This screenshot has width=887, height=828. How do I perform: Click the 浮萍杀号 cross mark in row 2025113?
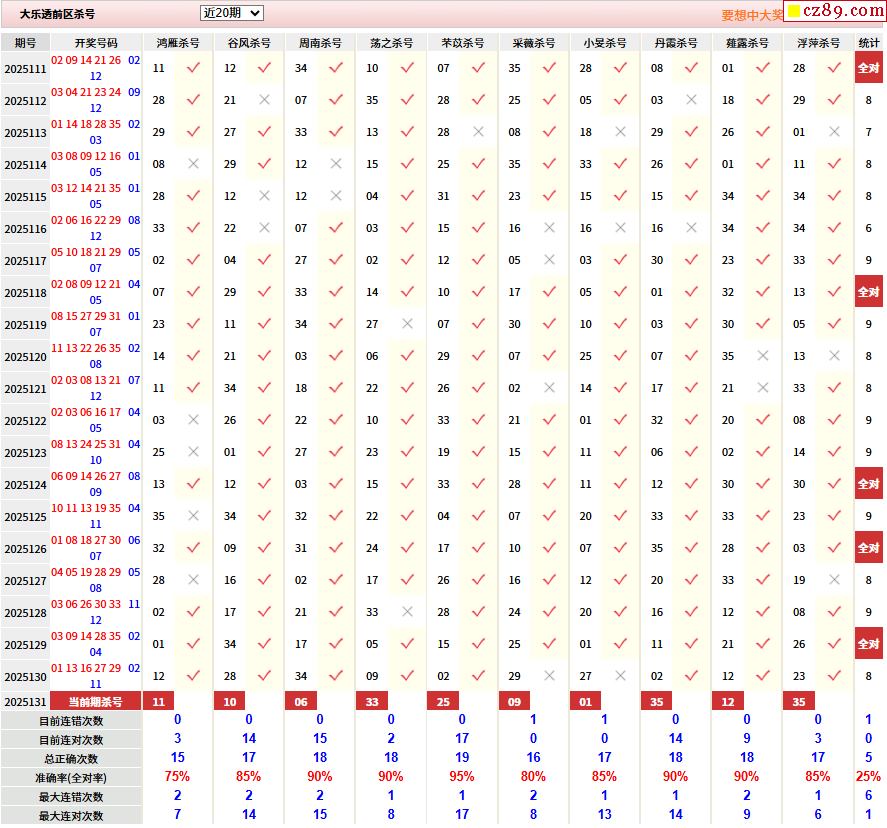point(834,132)
